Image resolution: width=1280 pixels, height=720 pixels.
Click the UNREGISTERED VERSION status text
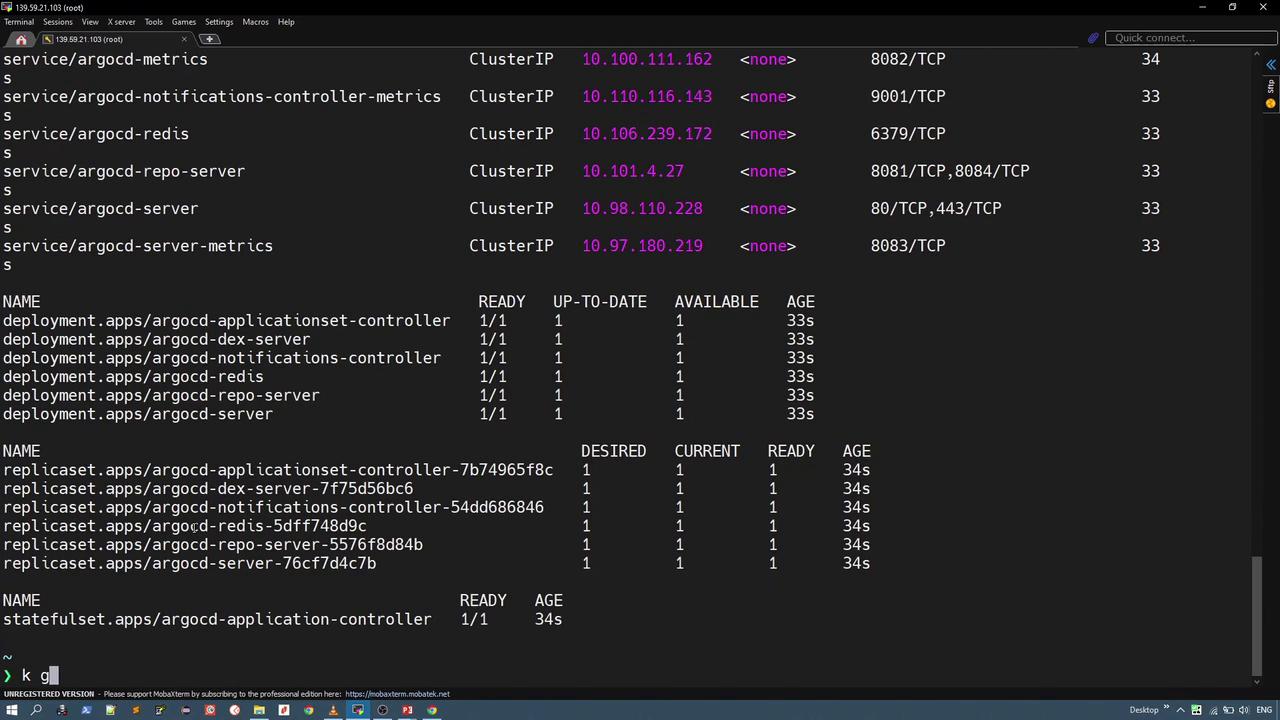coord(49,694)
